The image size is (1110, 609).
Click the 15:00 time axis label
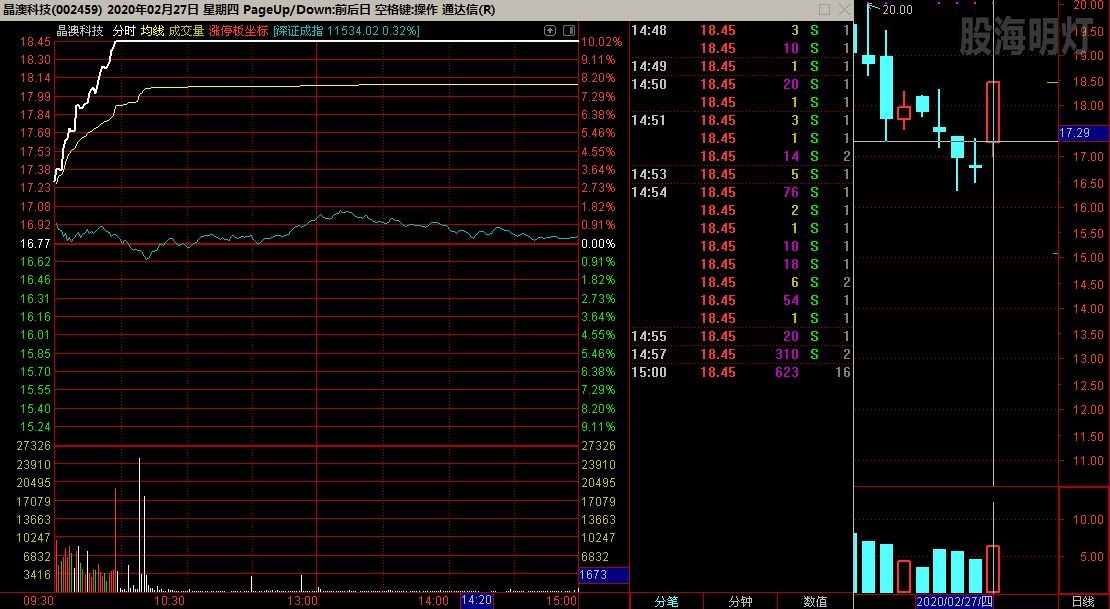pos(561,601)
